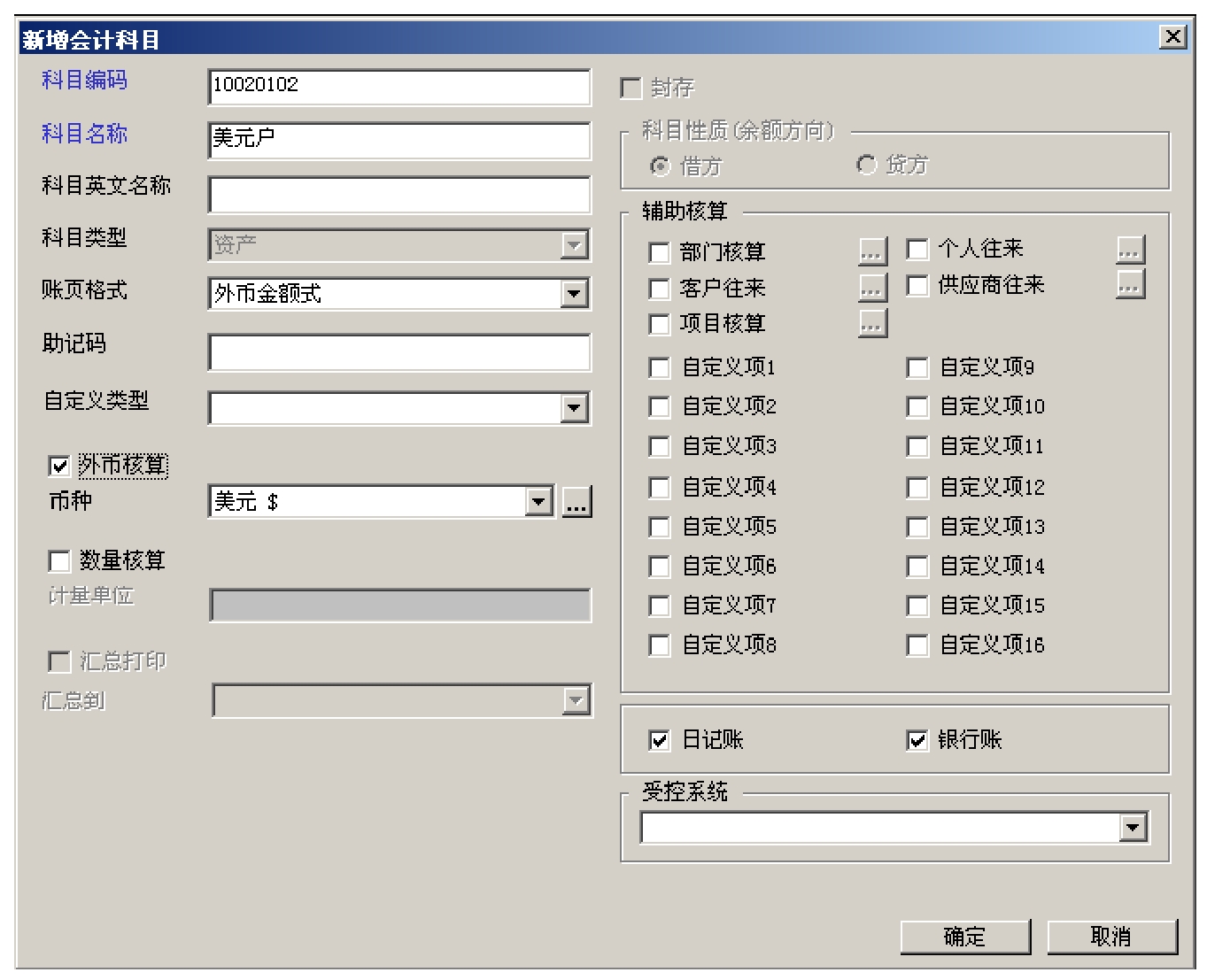This screenshot has width=1207, height=980.
Task: Expand the 受控系统 dropdown list
Action: (1133, 828)
